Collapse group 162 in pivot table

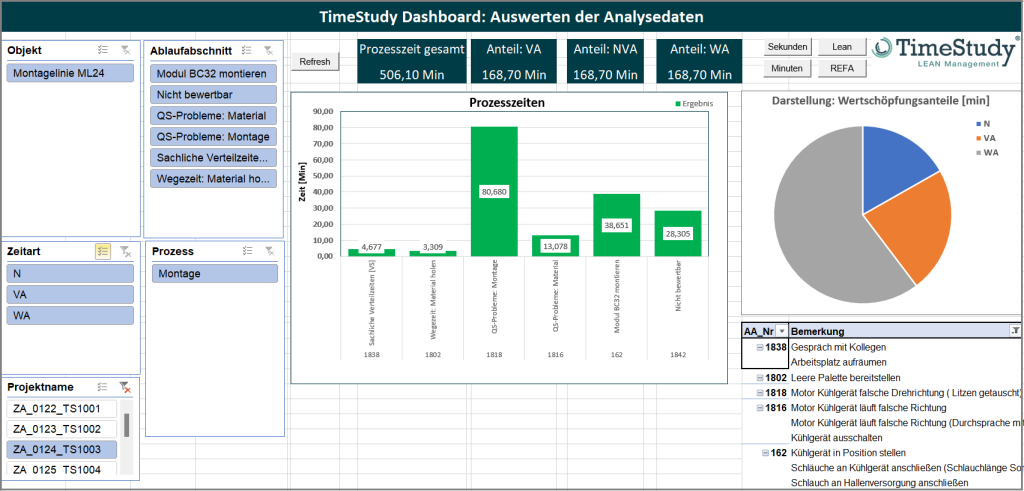click(x=765, y=452)
